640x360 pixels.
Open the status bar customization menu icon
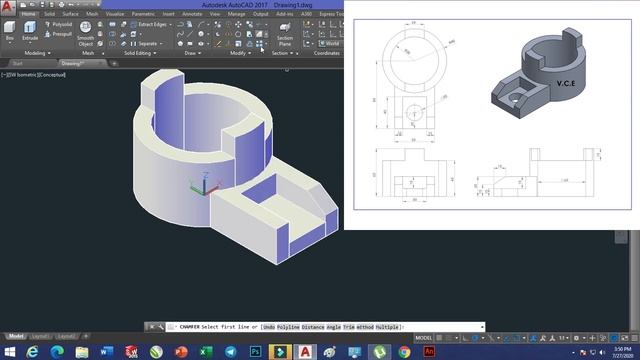click(634, 338)
